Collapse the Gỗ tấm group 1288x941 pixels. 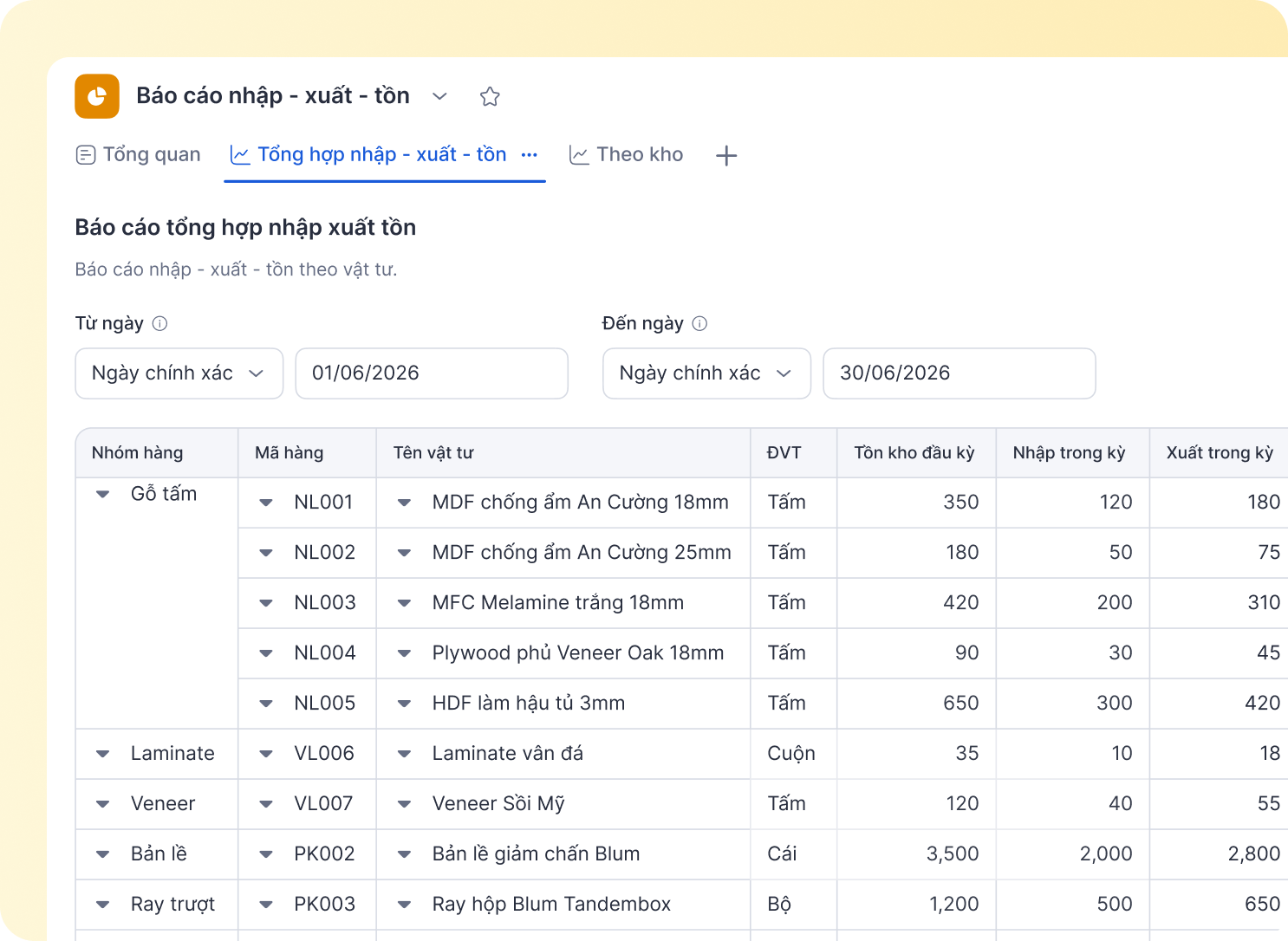pos(102,495)
